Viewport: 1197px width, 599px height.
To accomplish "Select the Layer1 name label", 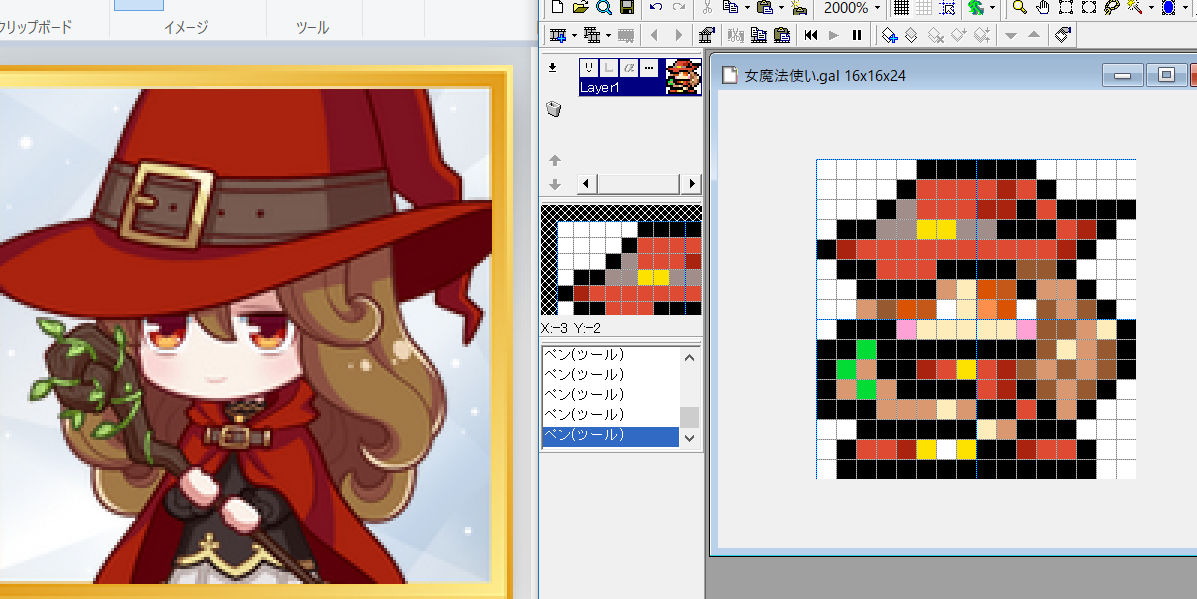I will (x=599, y=88).
